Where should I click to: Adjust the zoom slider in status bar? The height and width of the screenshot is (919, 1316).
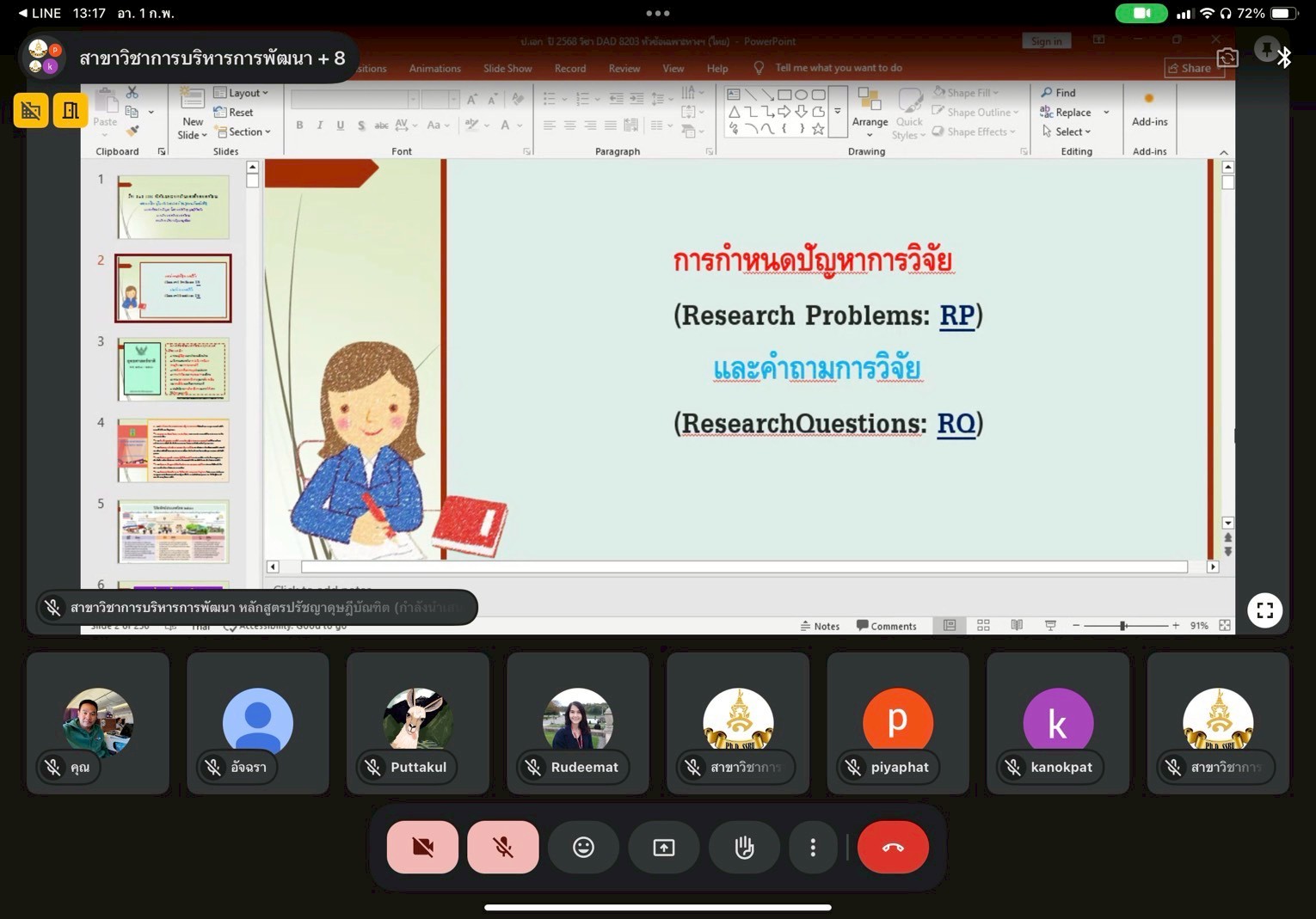pos(1122,626)
